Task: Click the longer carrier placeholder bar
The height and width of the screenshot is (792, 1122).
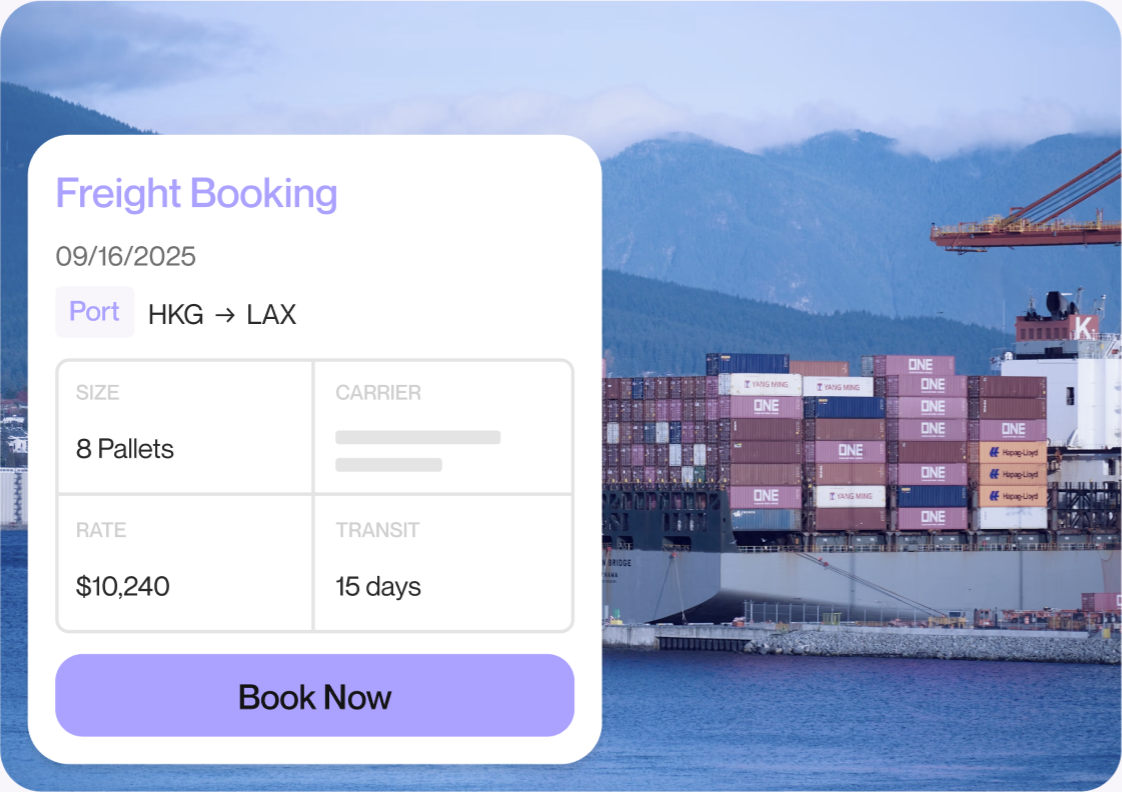Action: tap(418, 437)
